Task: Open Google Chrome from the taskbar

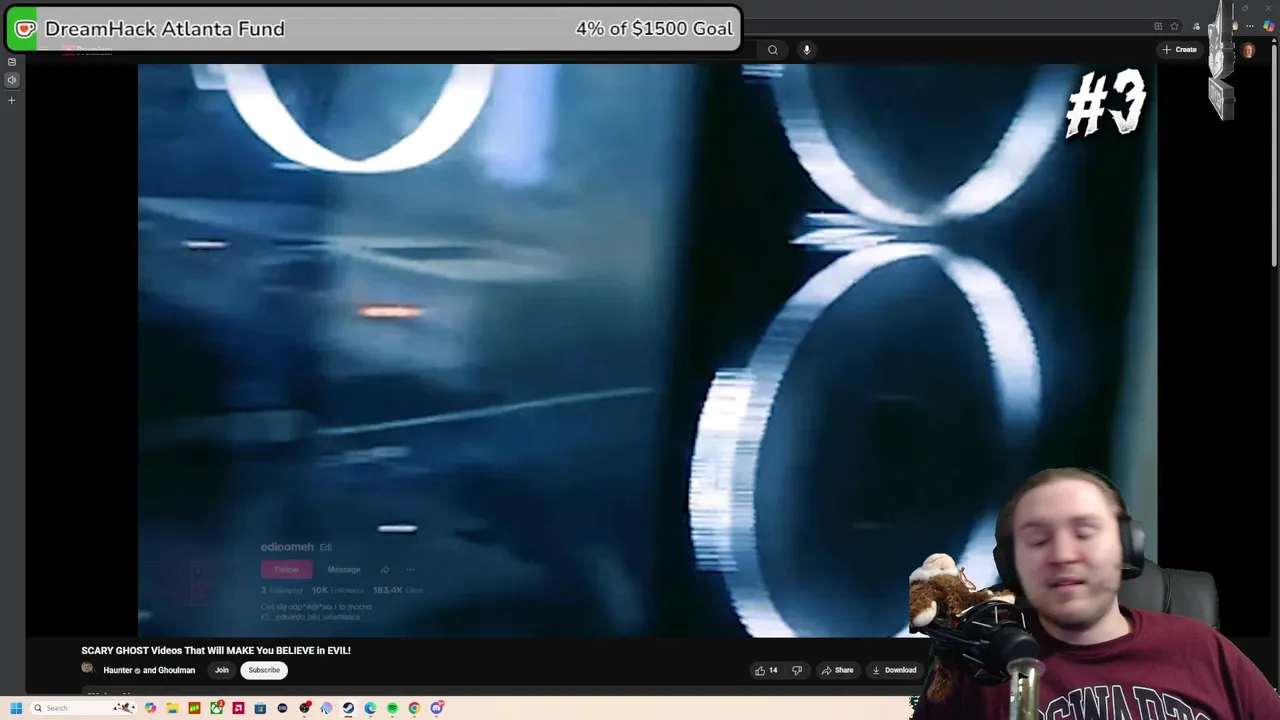Action: (x=414, y=708)
